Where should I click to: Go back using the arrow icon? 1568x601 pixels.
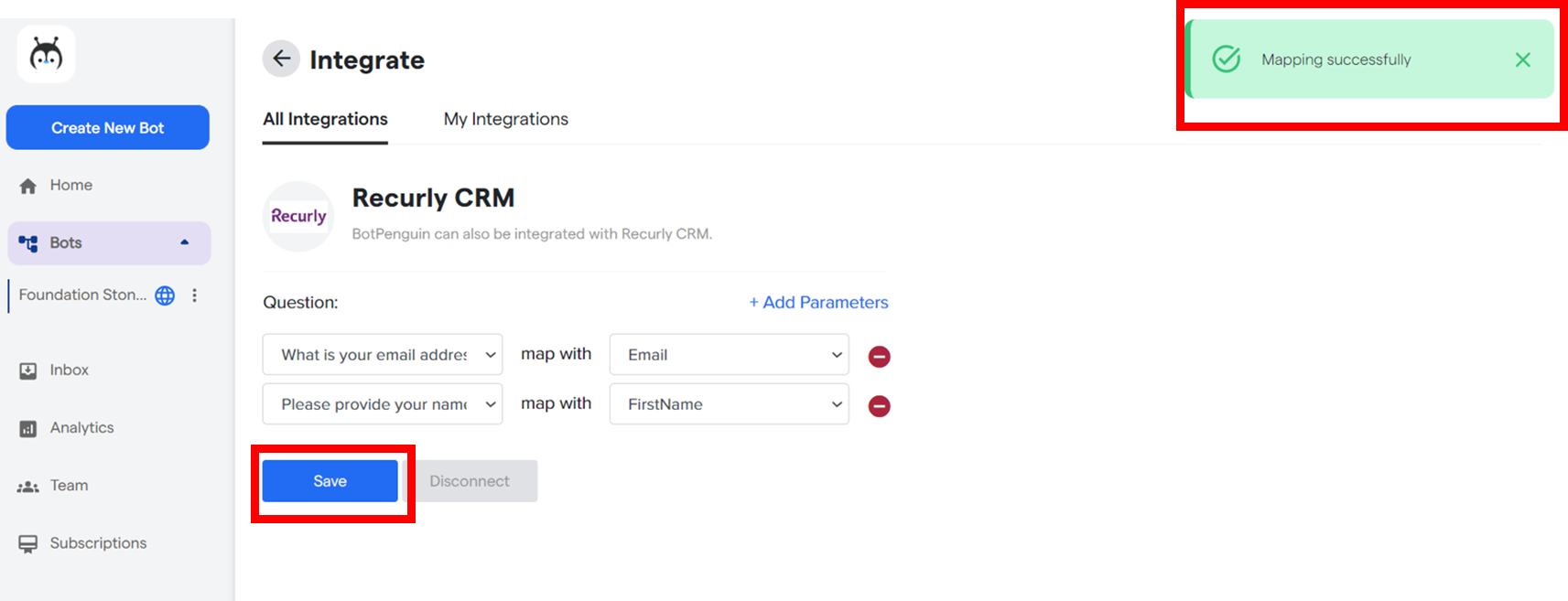281,59
